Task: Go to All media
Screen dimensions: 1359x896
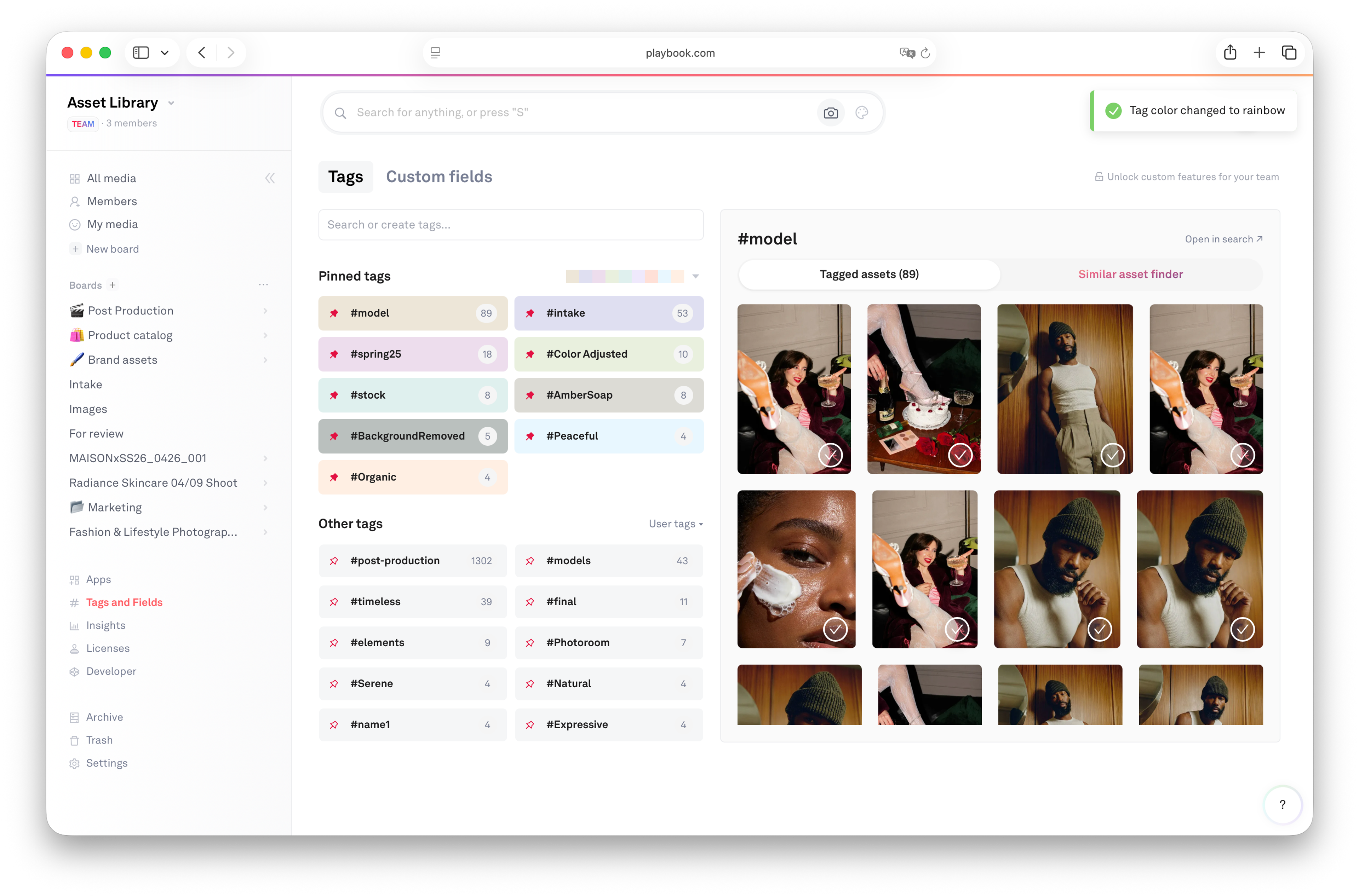Action: pos(111,178)
